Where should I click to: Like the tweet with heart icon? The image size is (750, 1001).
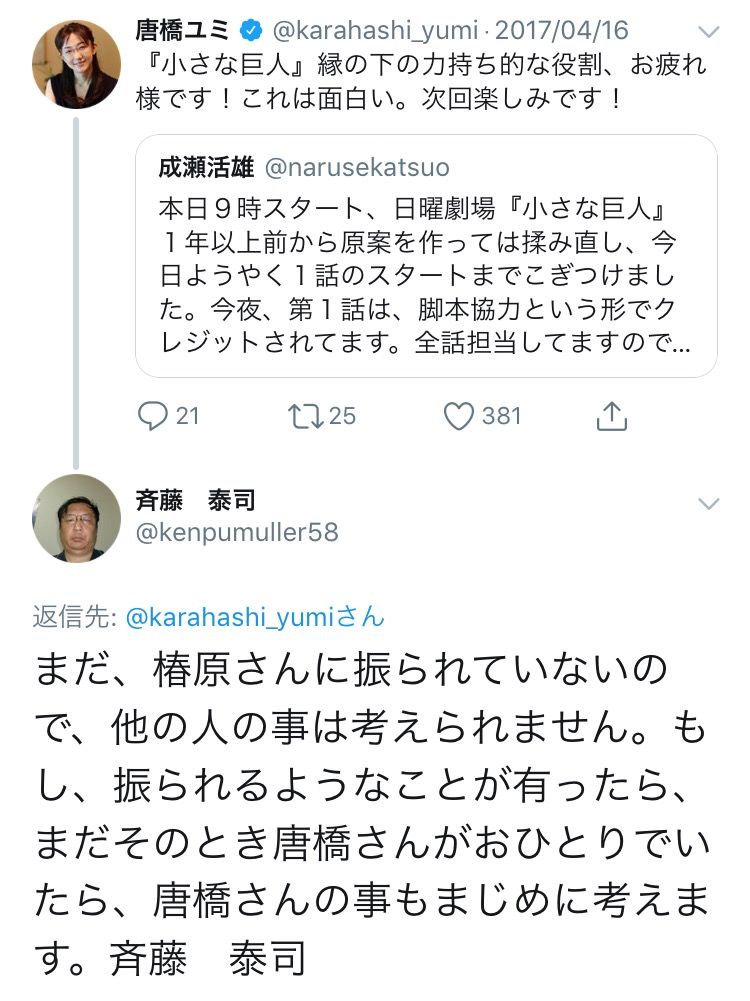coord(458,416)
